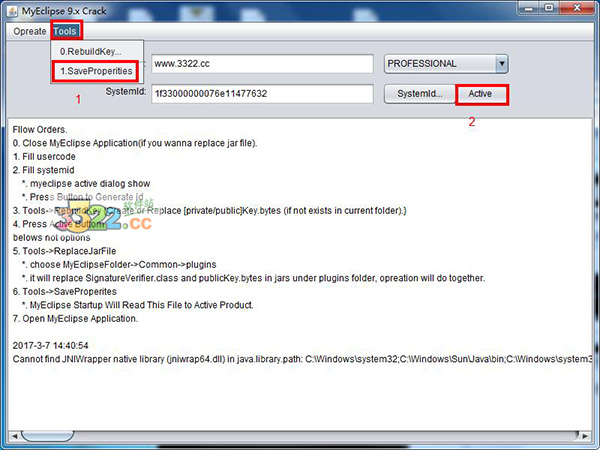The height and width of the screenshot is (450, 600).
Task: Open the Opreate menu
Action: pos(29,31)
